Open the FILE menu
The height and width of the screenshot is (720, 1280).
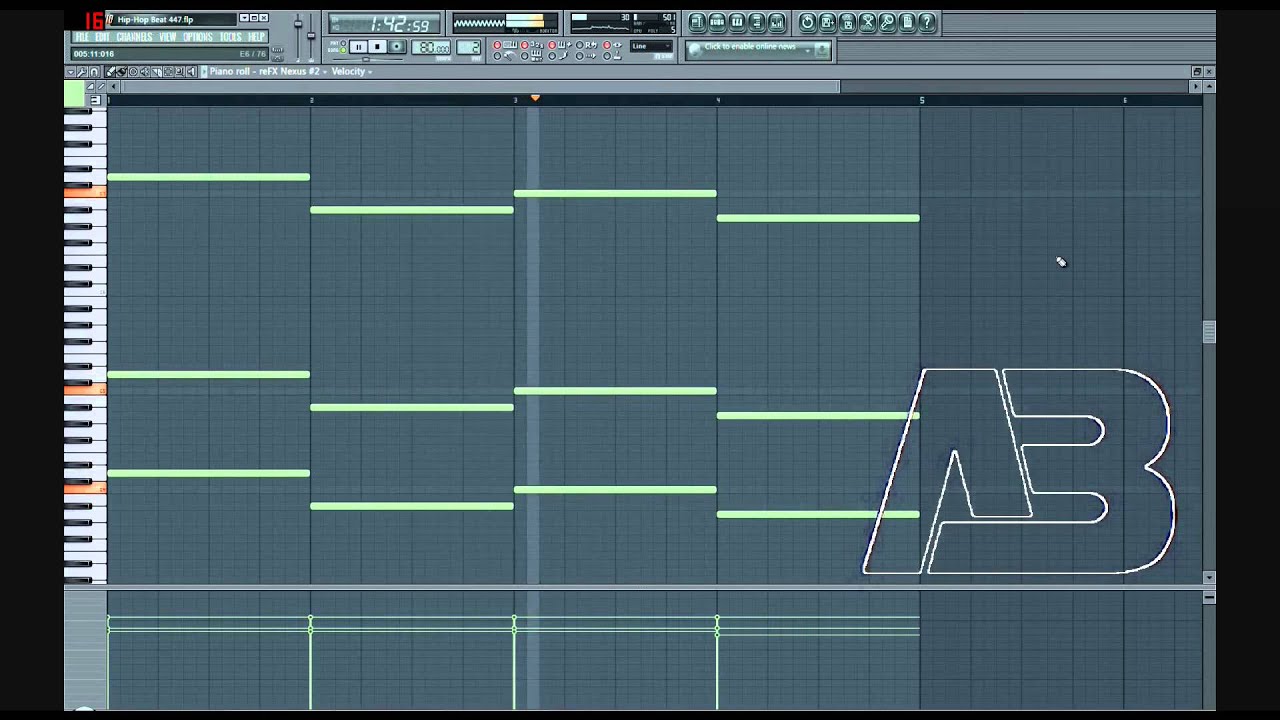pos(81,37)
